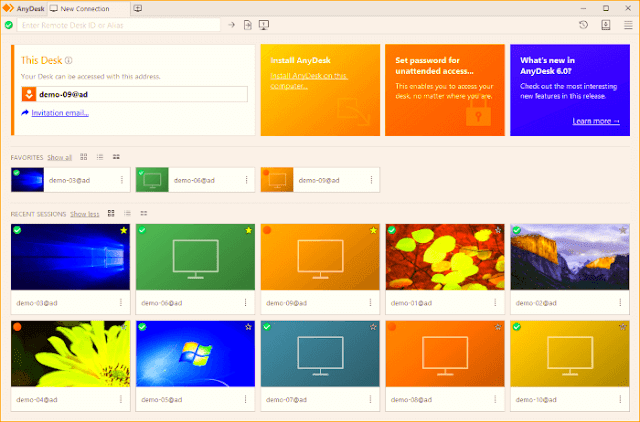Click Learn more link in What's new tile
This screenshot has width=640, height=422.
596,121
